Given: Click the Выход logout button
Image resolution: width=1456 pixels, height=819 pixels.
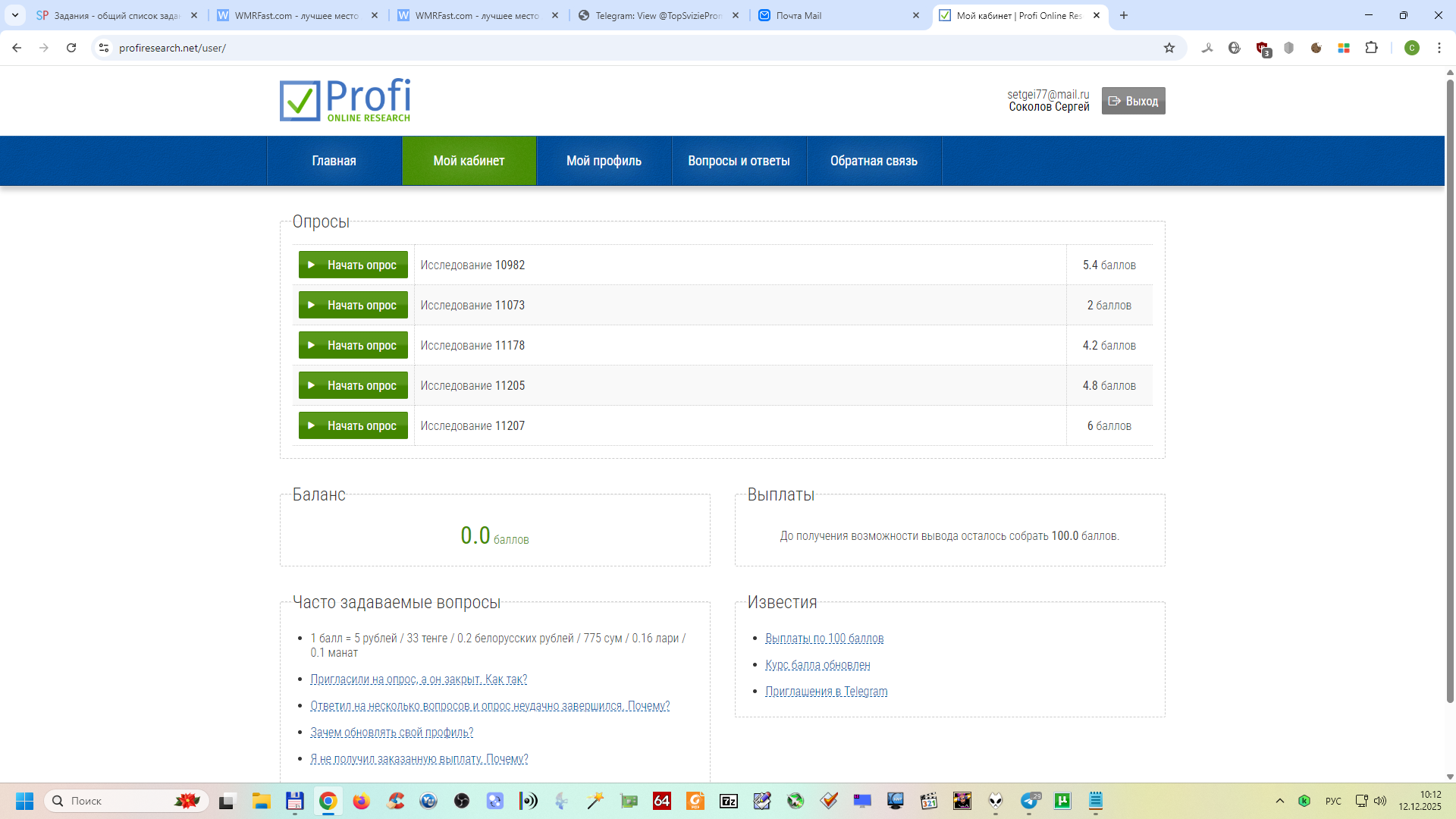Looking at the screenshot, I should click(x=1133, y=101).
